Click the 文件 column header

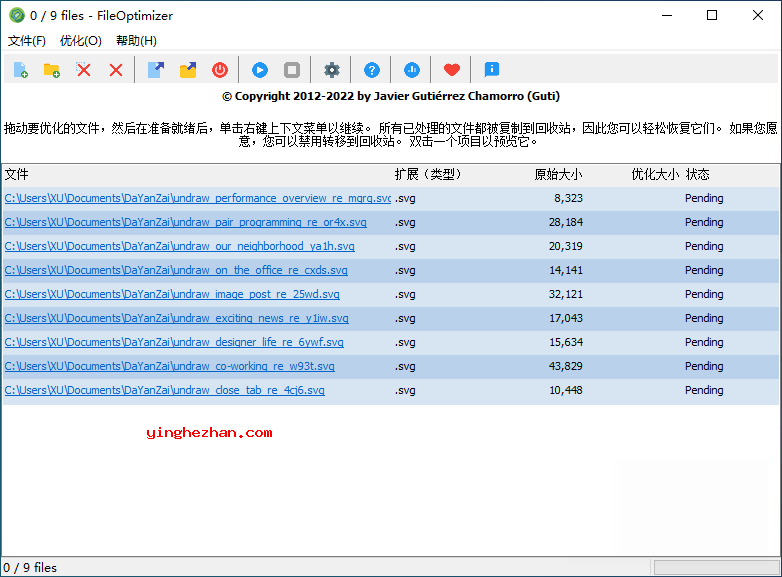tap(17, 174)
